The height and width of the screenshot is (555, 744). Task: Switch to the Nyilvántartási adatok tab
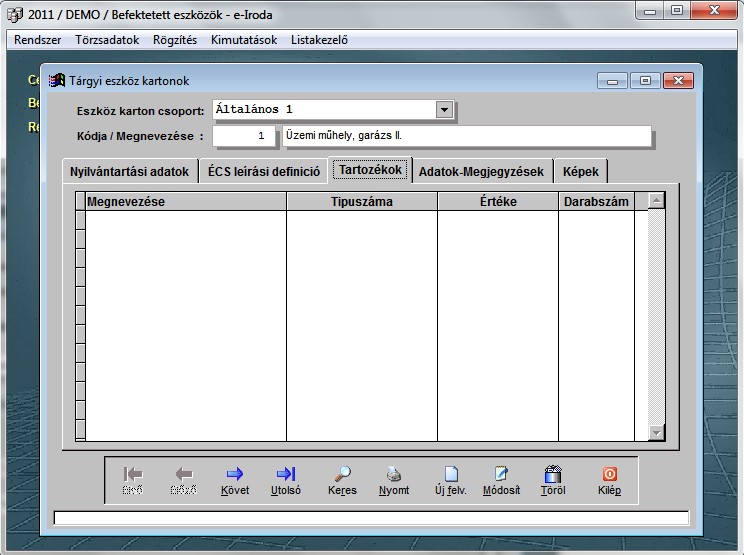[x=130, y=172]
